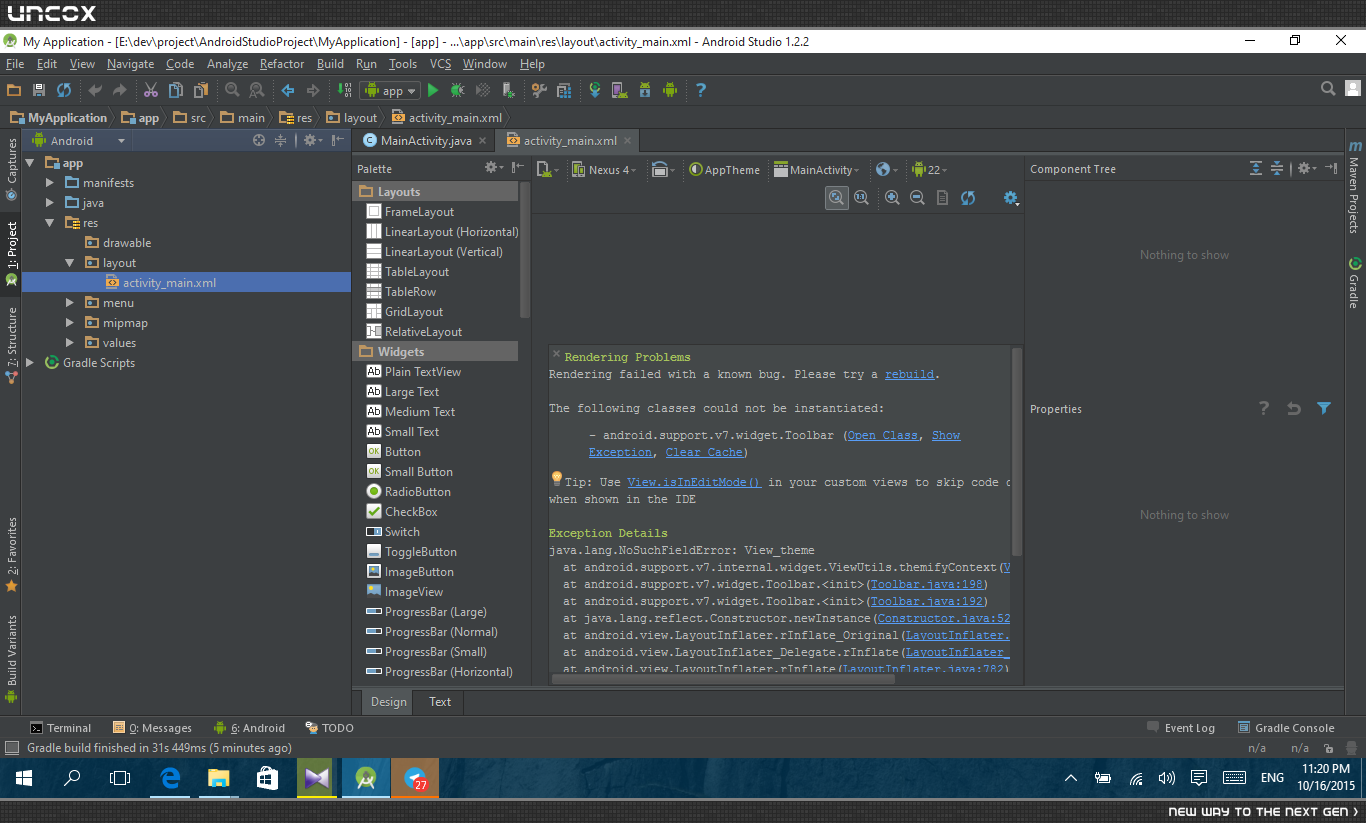Open the AppTheme theme selector
The height and width of the screenshot is (823, 1366).
coord(724,169)
